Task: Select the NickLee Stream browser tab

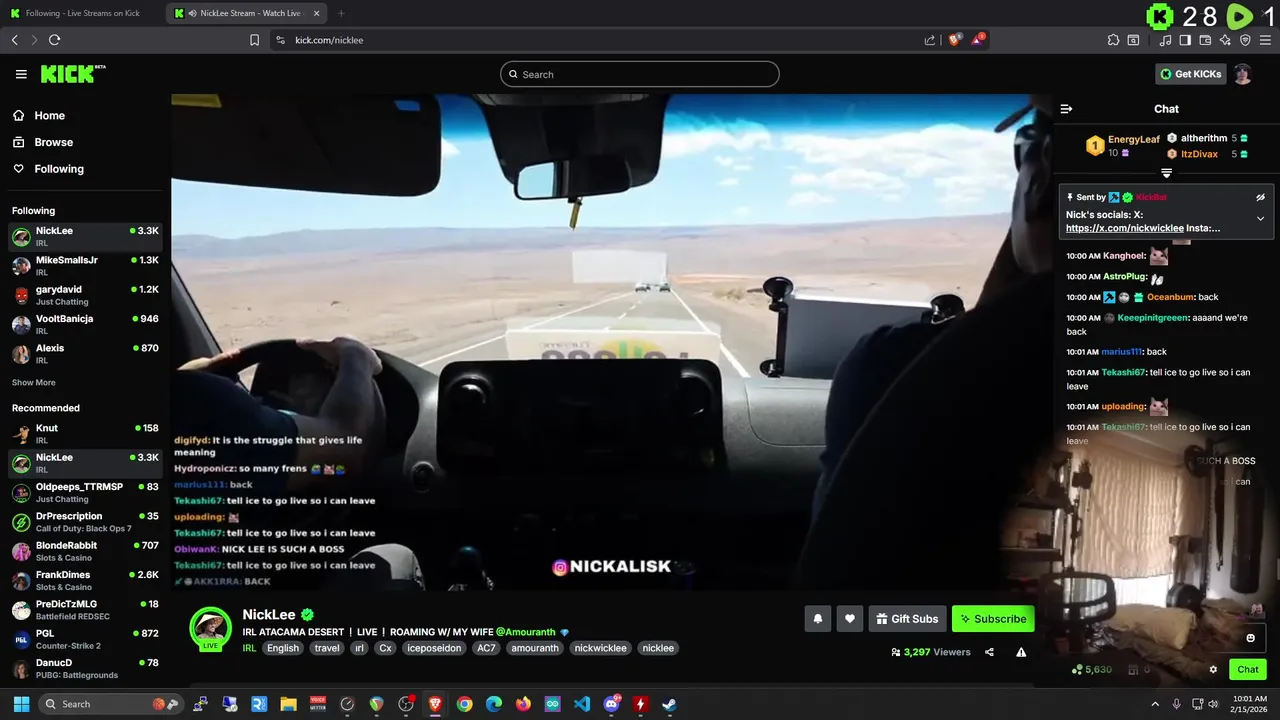Action: (247, 13)
